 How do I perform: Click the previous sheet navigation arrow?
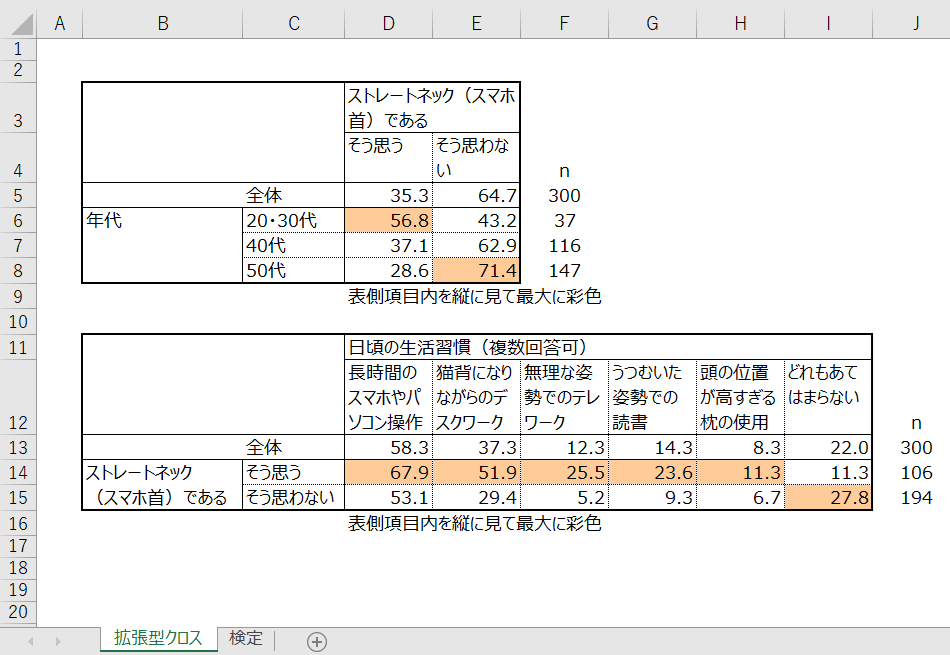[x=31, y=641]
